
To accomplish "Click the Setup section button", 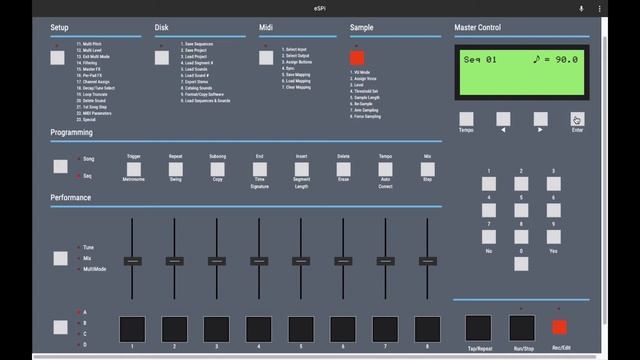I will pos(57,58).
